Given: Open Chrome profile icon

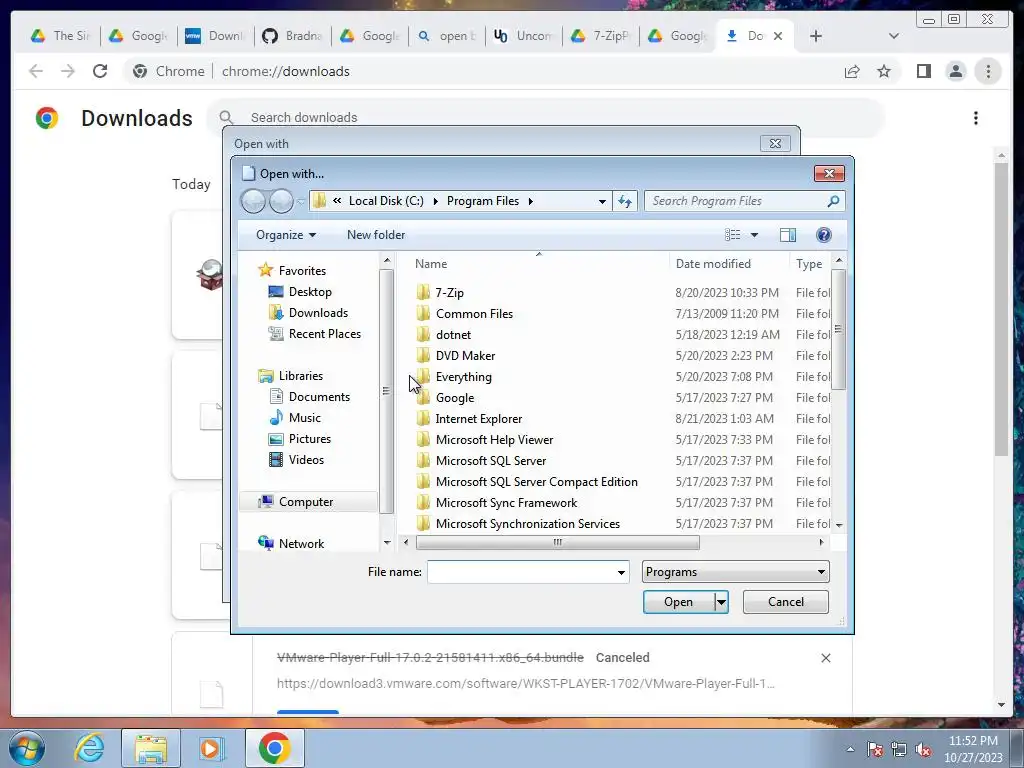Looking at the screenshot, I should (x=955, y=71).
